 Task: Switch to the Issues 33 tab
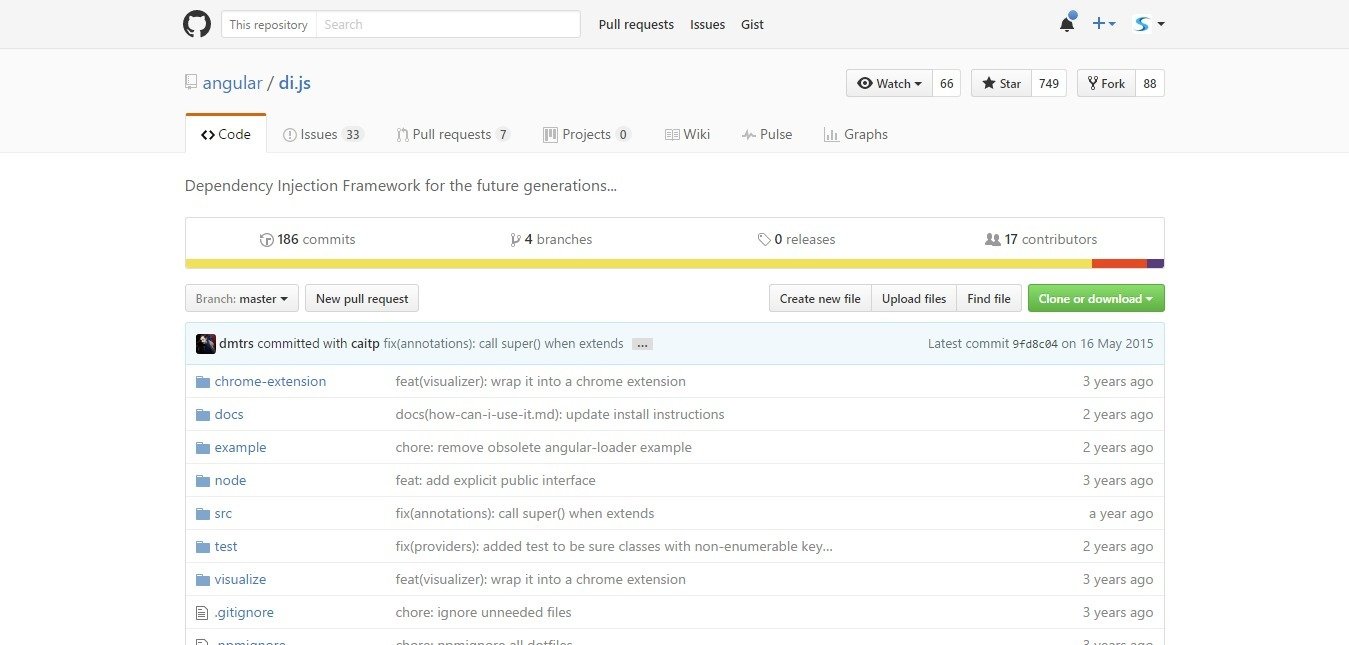click(322, 134)
